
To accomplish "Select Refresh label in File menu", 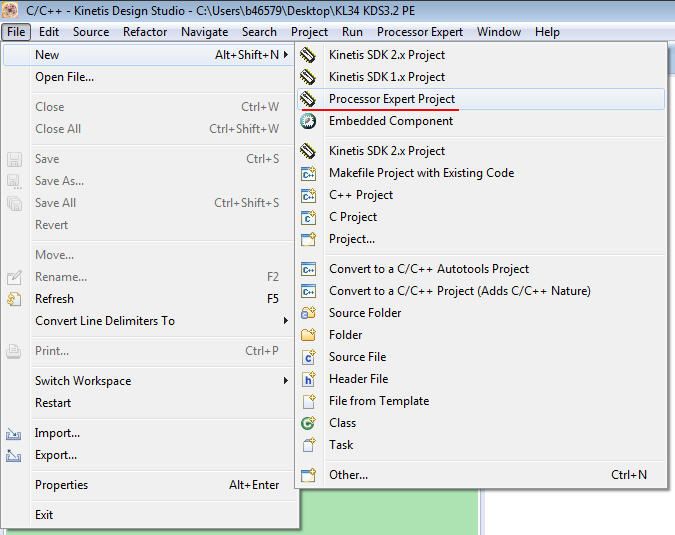I will [x=54, y=299].
